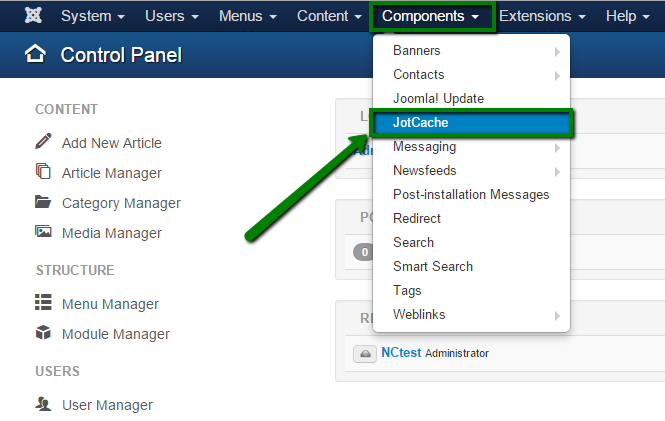Click the Control Panel home icon
The height and width of the screenshot is (421, 665).
[x=35, y=54]
